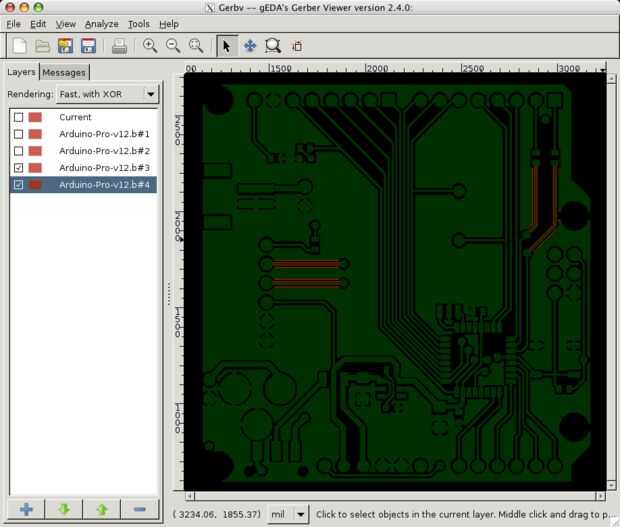Enable visibility of Arduino-Pro-v12.b#2 layer

[19, 151]
